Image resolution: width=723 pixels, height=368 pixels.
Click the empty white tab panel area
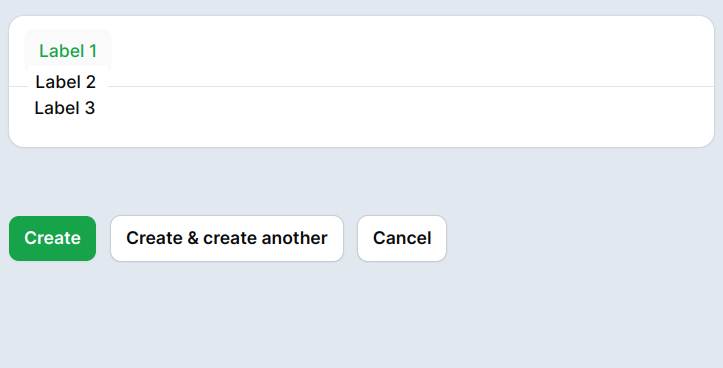[406, 117]
